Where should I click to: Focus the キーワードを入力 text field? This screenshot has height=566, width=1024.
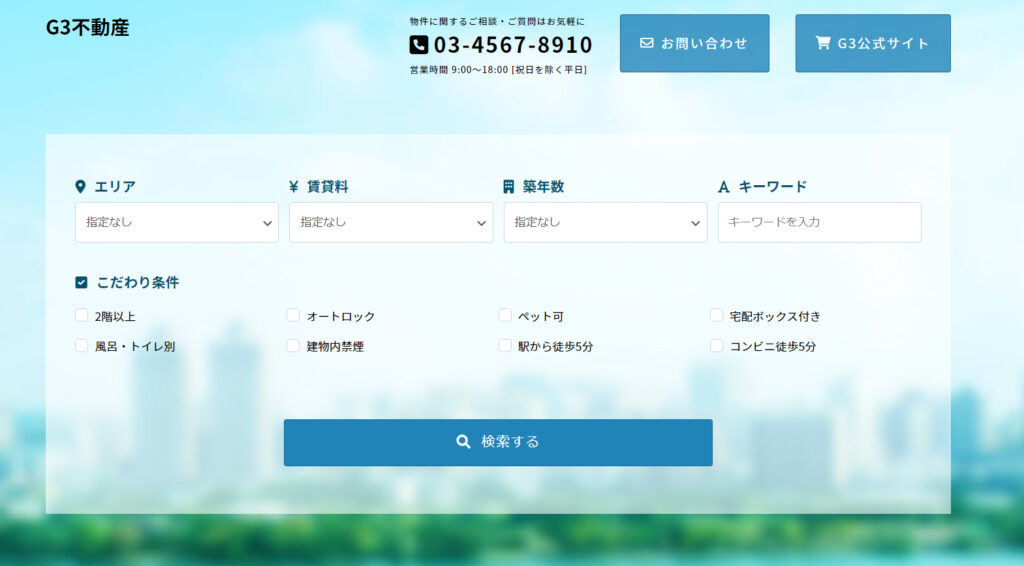[819, 223]
